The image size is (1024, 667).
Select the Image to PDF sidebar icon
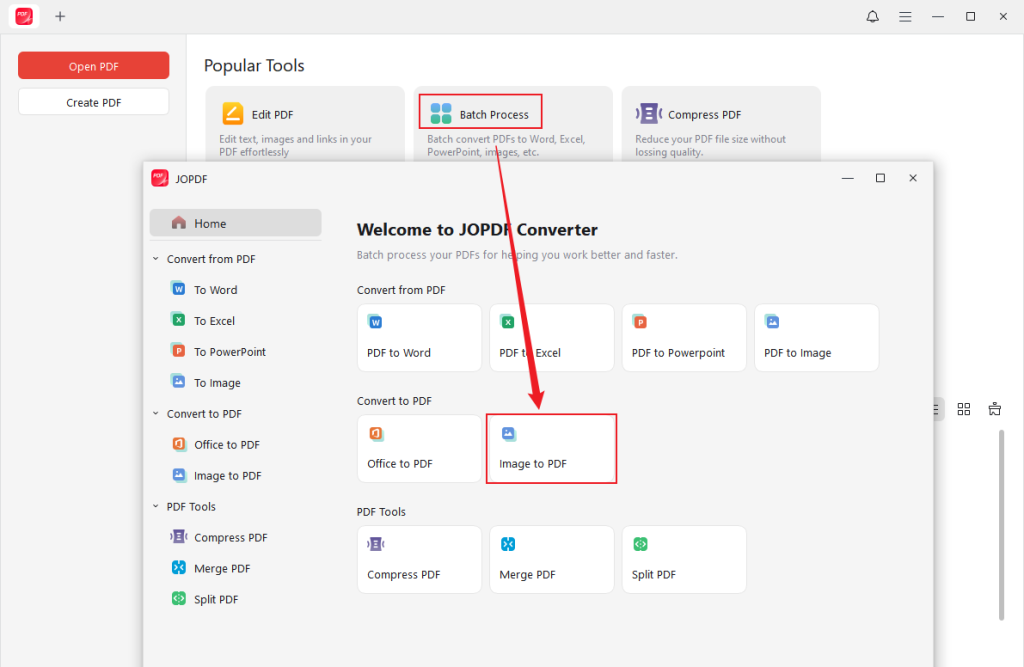click(181, 475)
